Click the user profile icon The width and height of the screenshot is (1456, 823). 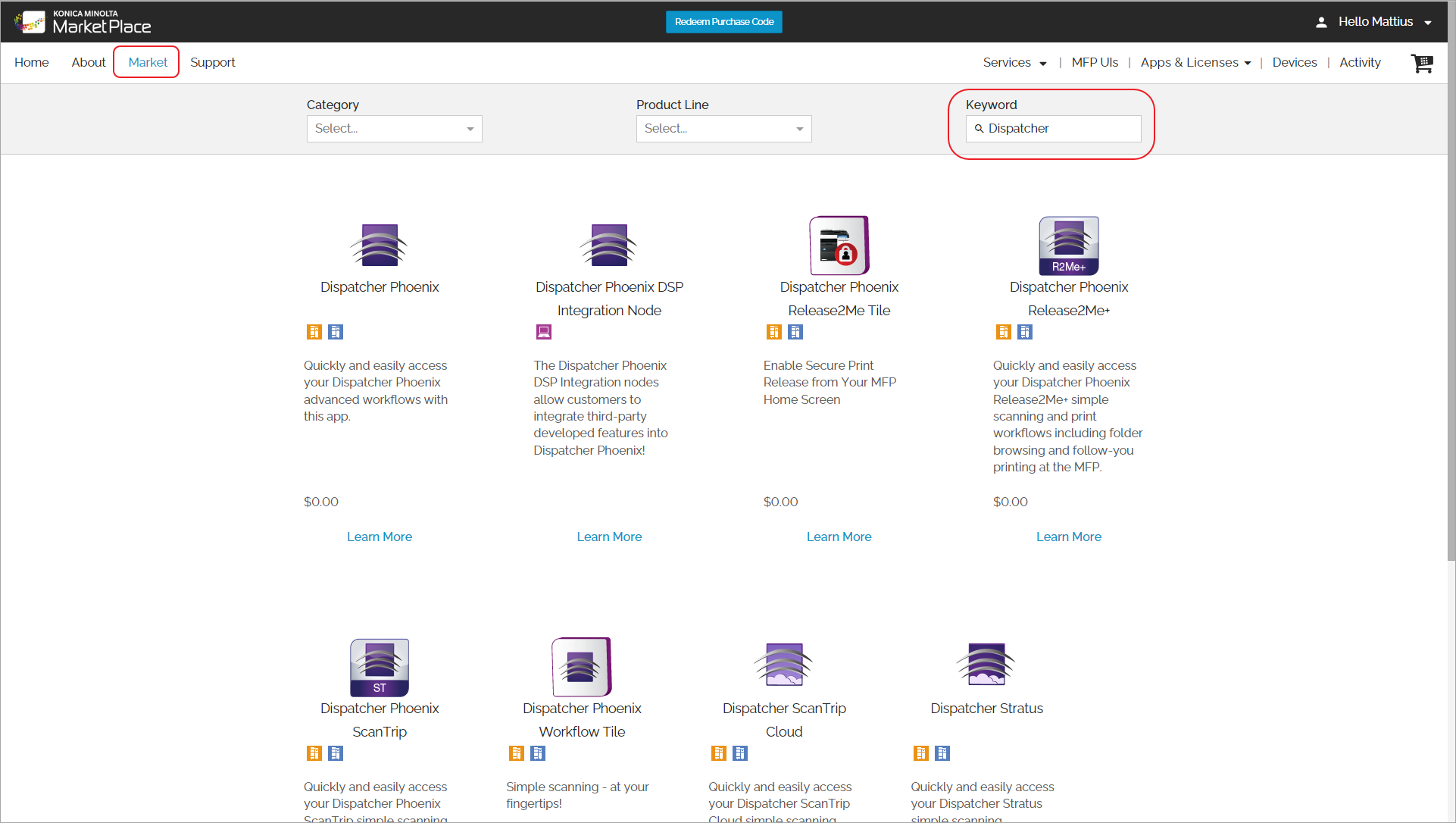coord(1321,22)
